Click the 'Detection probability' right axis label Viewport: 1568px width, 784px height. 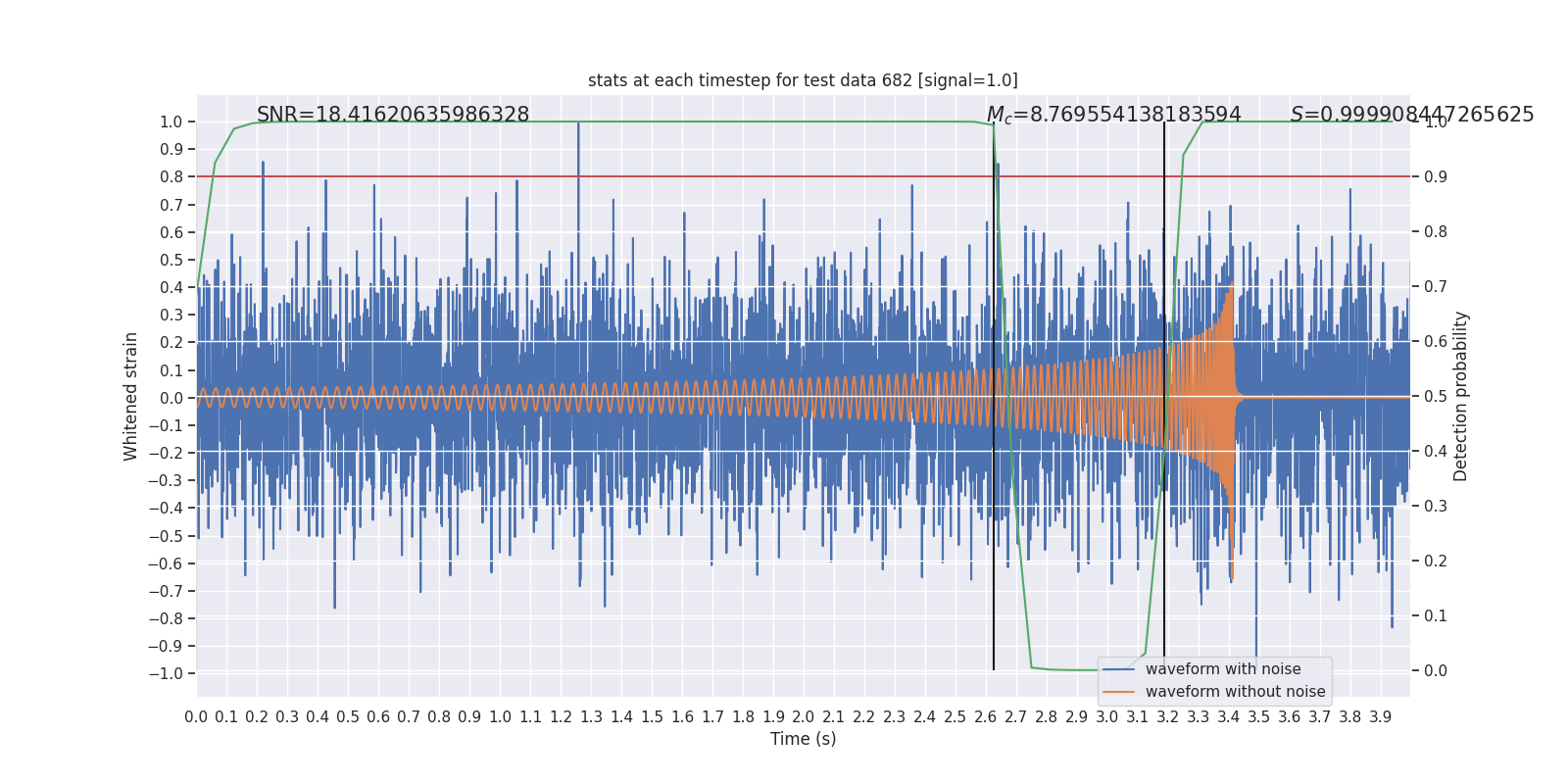(x=1461, y=396)
